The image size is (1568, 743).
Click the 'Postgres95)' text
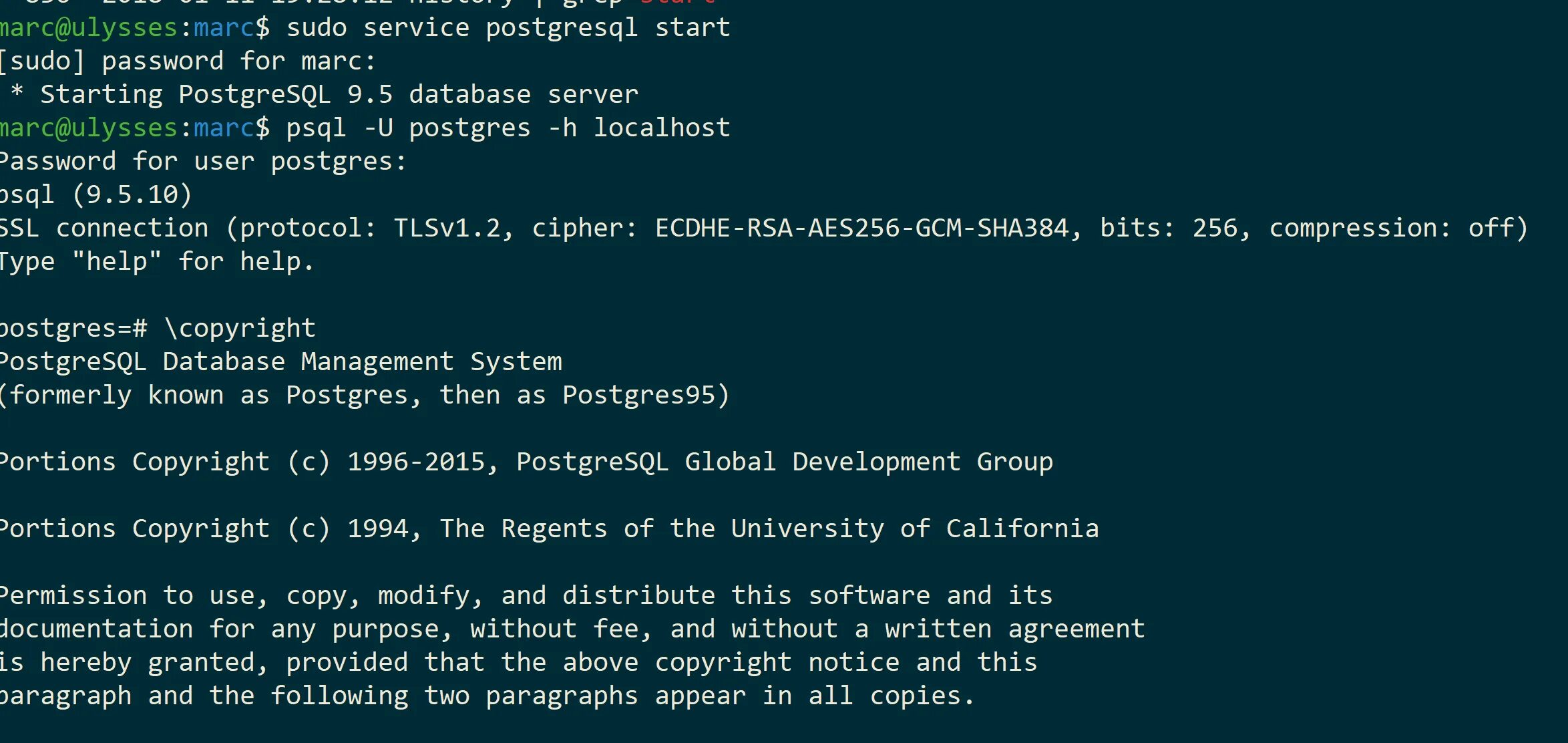[x=645, y=396]
